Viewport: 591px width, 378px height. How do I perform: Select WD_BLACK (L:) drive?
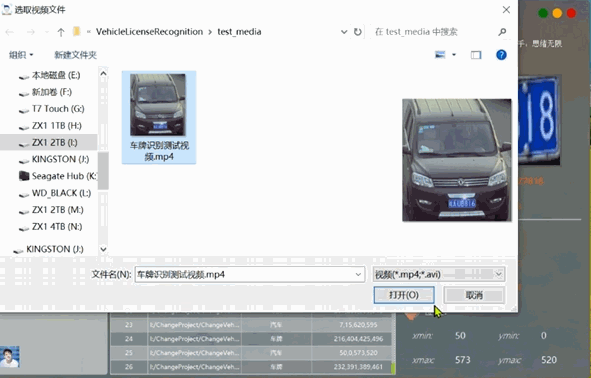coord(61,193)
